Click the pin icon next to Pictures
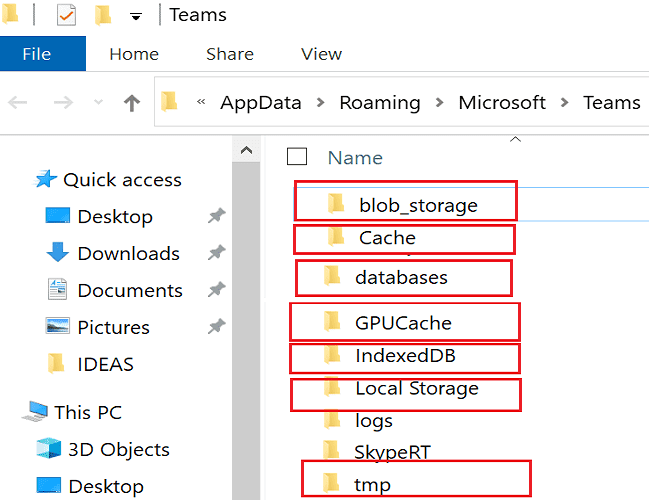This screenshot has width=649, height=500. click(217, 326)
